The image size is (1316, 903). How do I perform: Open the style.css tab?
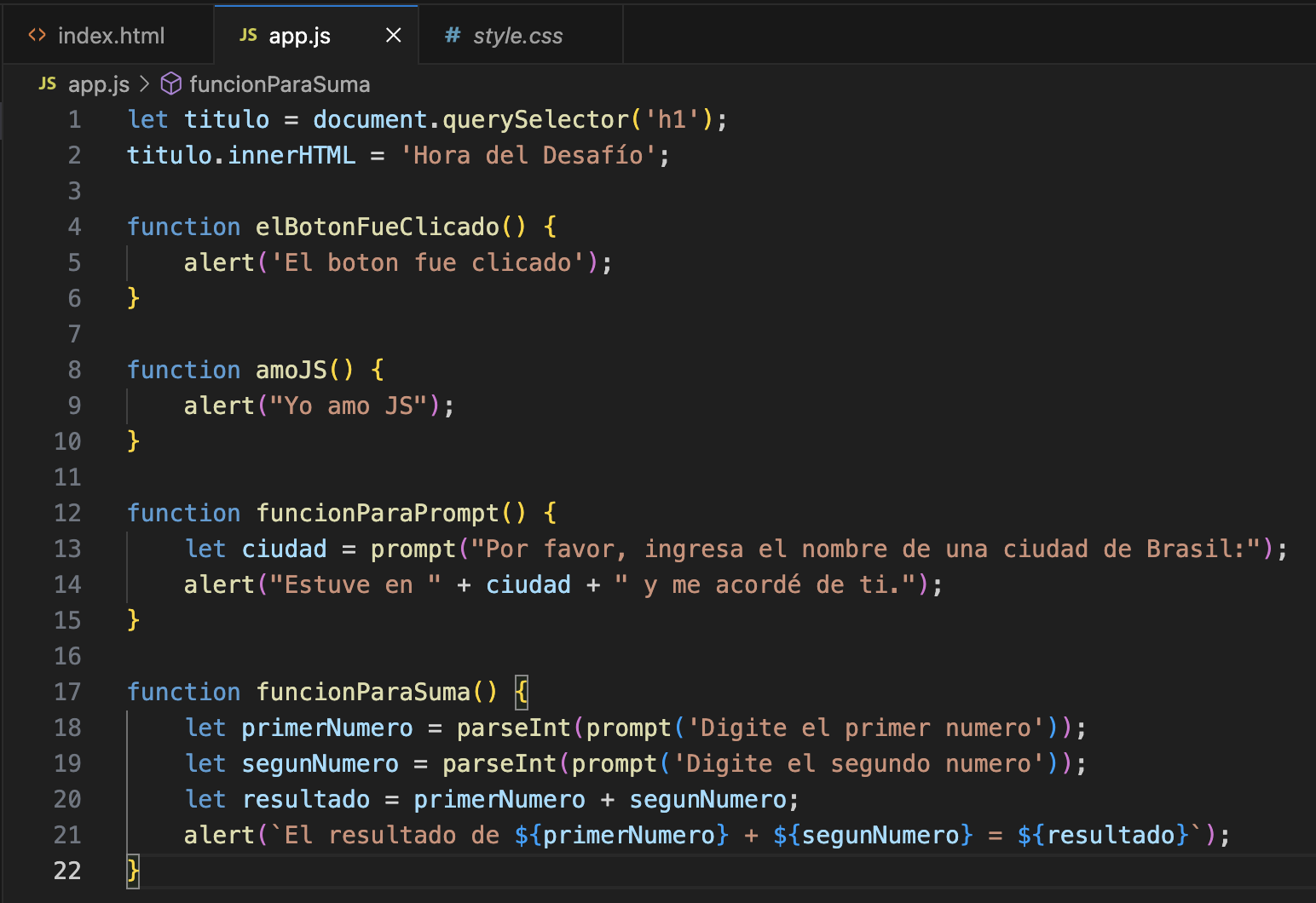pos(521,36)
